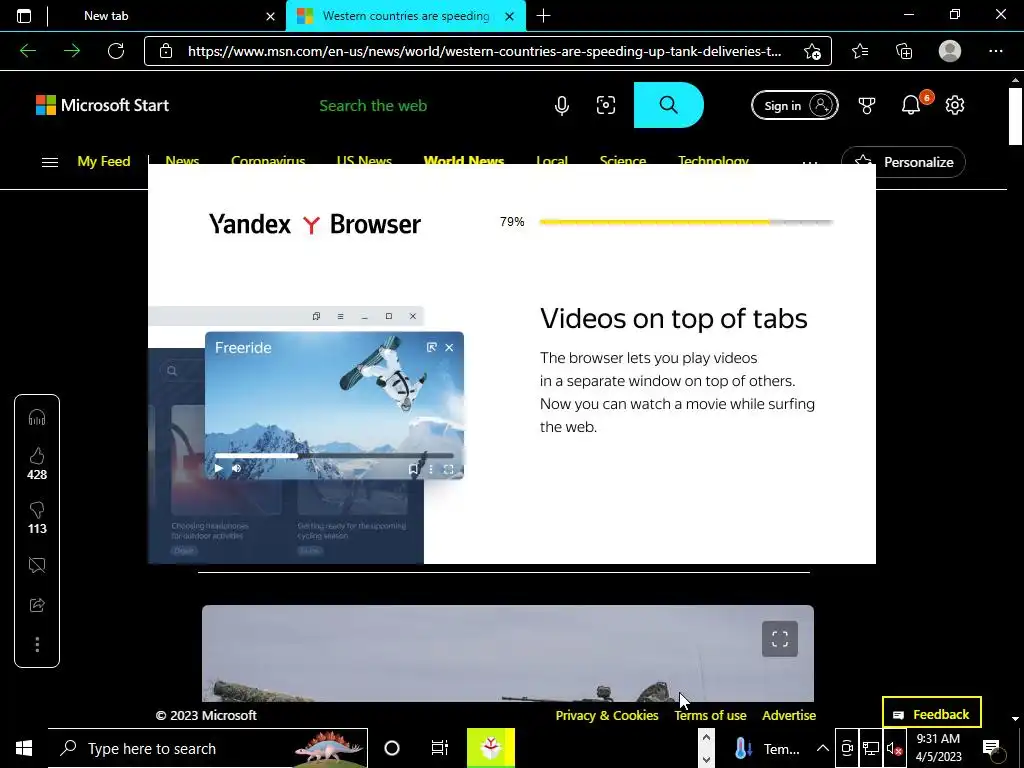1024x768 pixels.
Task: Open Cortana circle icon on taskbar
Action: [x=392, y=748]
